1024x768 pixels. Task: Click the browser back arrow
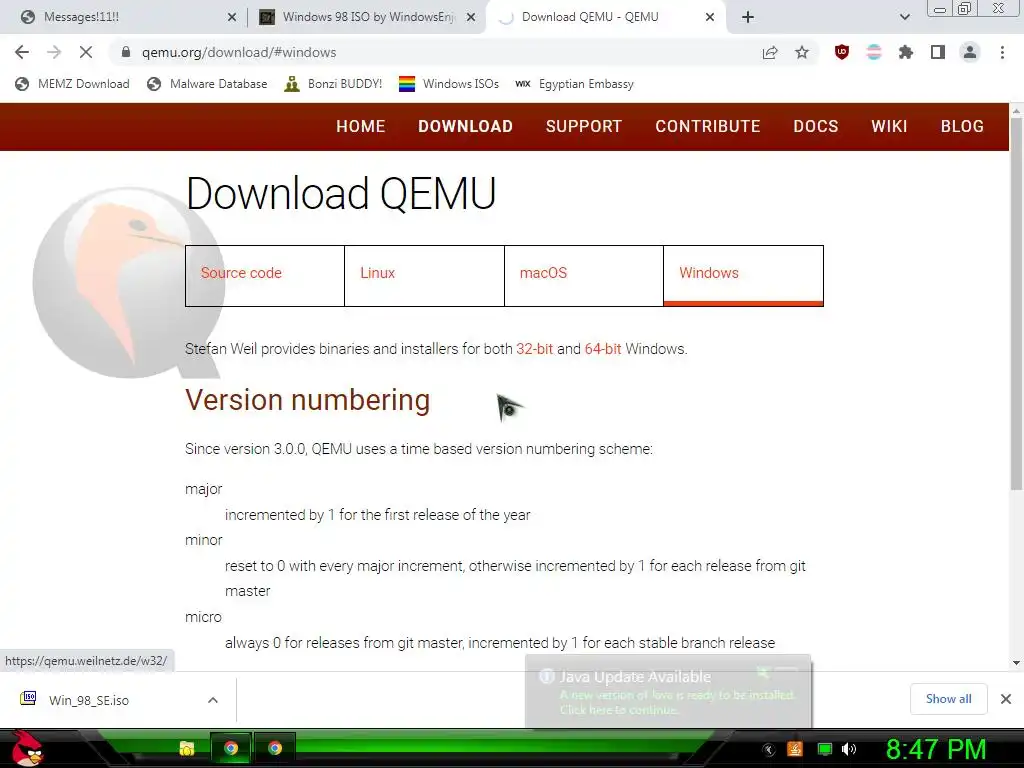tap(22, 52)
